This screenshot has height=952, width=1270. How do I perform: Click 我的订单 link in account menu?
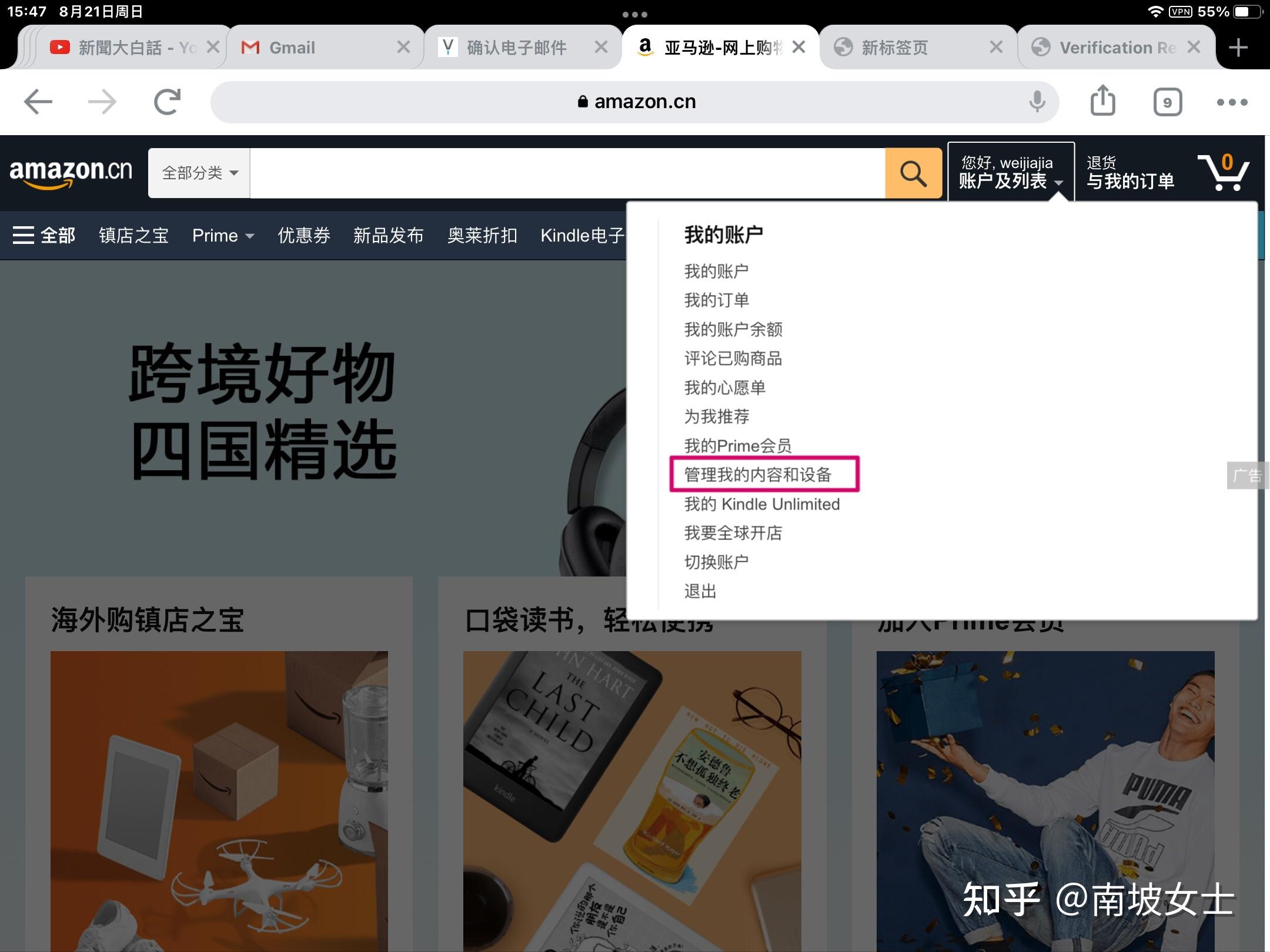point(717,300)
